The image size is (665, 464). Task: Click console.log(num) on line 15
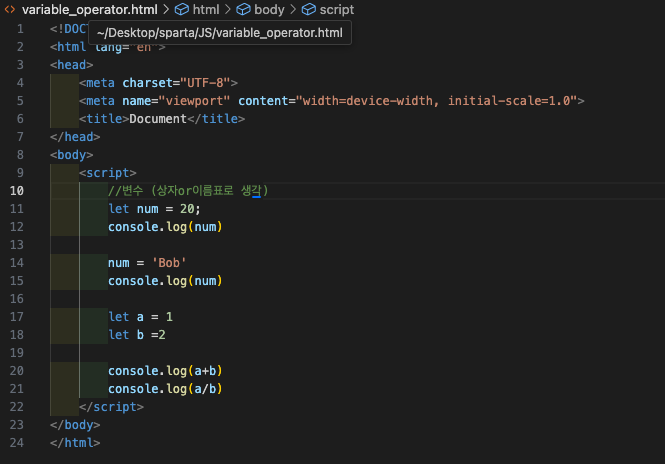pos(165,281)
